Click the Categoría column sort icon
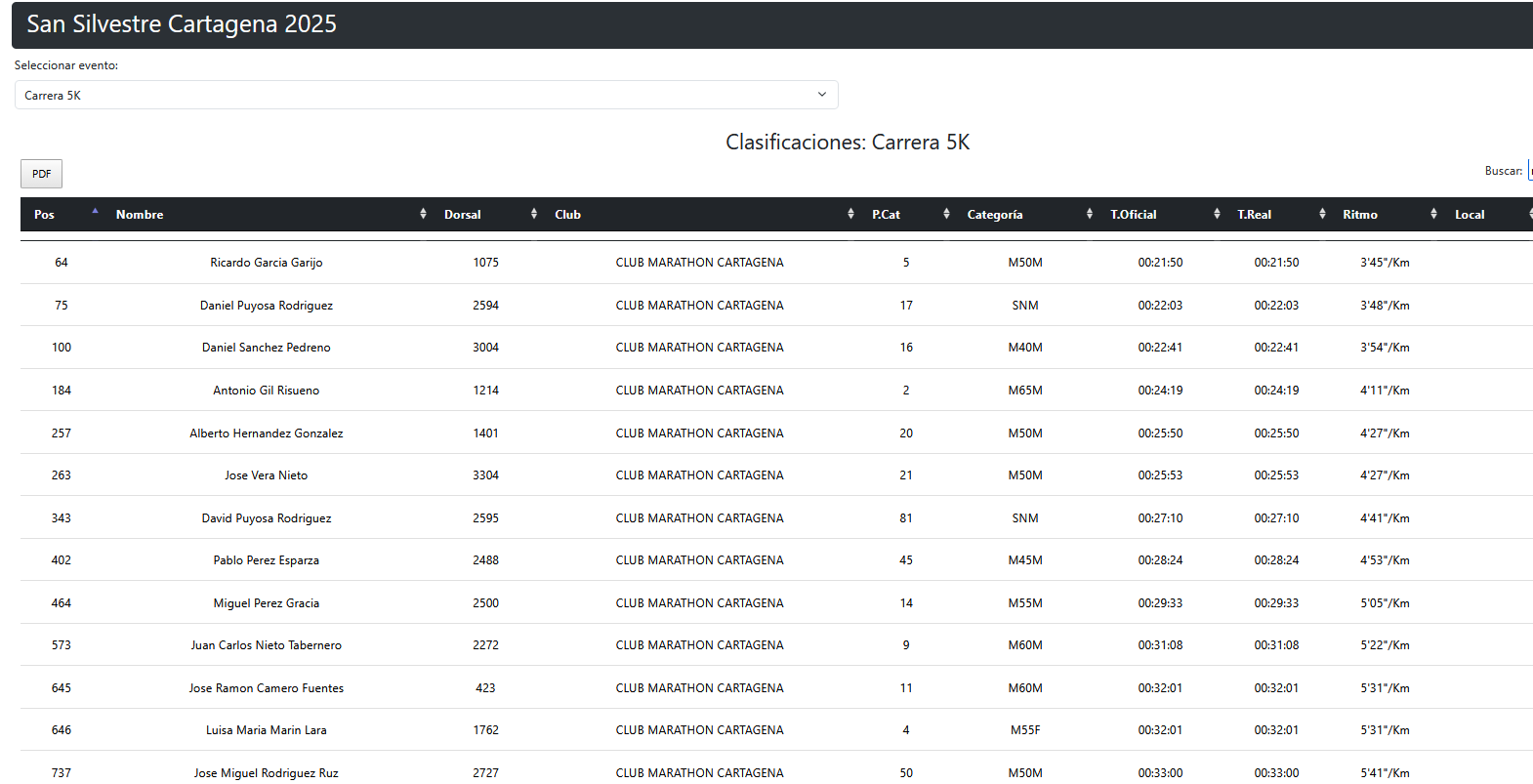Viewport: 1533px width, 784px height. (x=1090, y=214)
